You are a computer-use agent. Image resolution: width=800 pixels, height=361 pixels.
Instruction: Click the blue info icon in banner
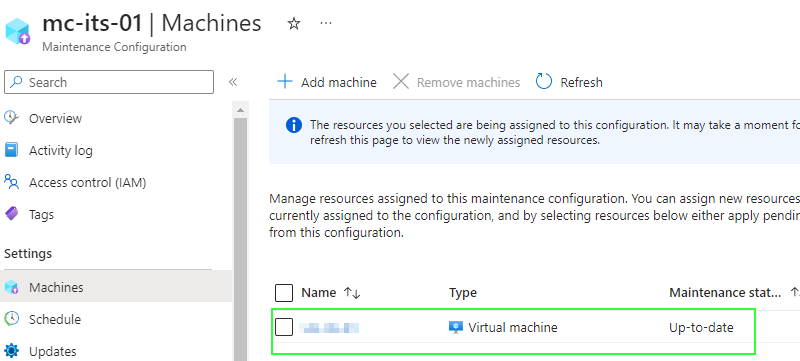[x=294, y=125]
